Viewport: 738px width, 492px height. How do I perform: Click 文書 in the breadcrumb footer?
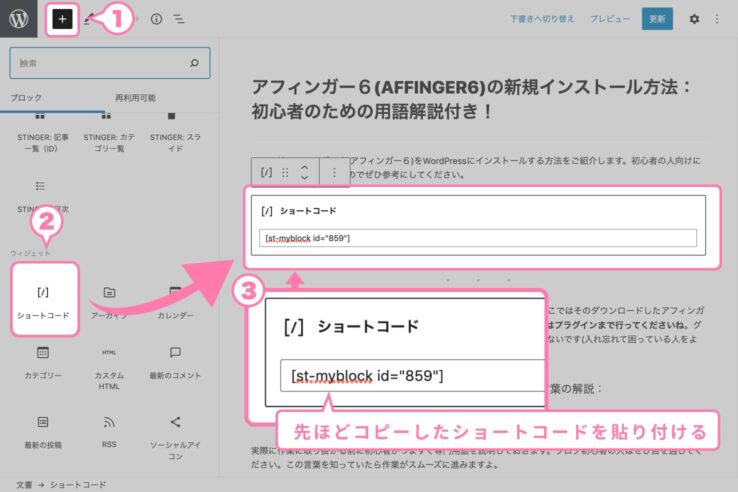click(24, 484)
